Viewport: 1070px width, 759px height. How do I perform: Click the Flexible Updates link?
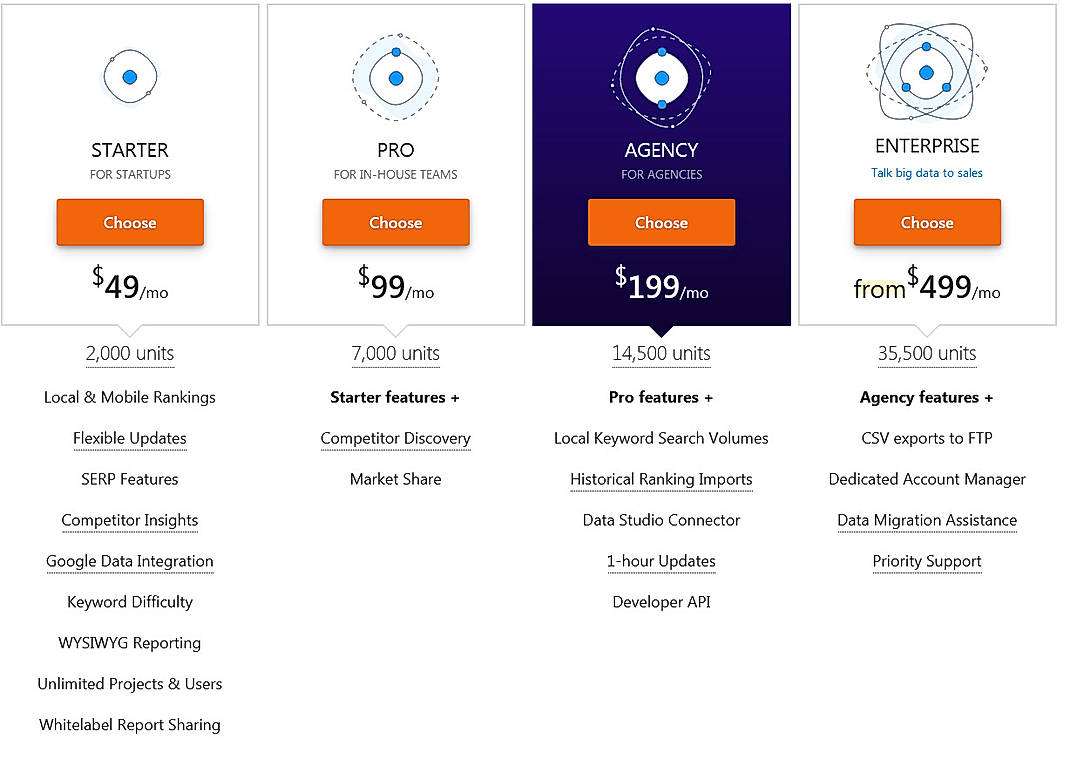130,438
